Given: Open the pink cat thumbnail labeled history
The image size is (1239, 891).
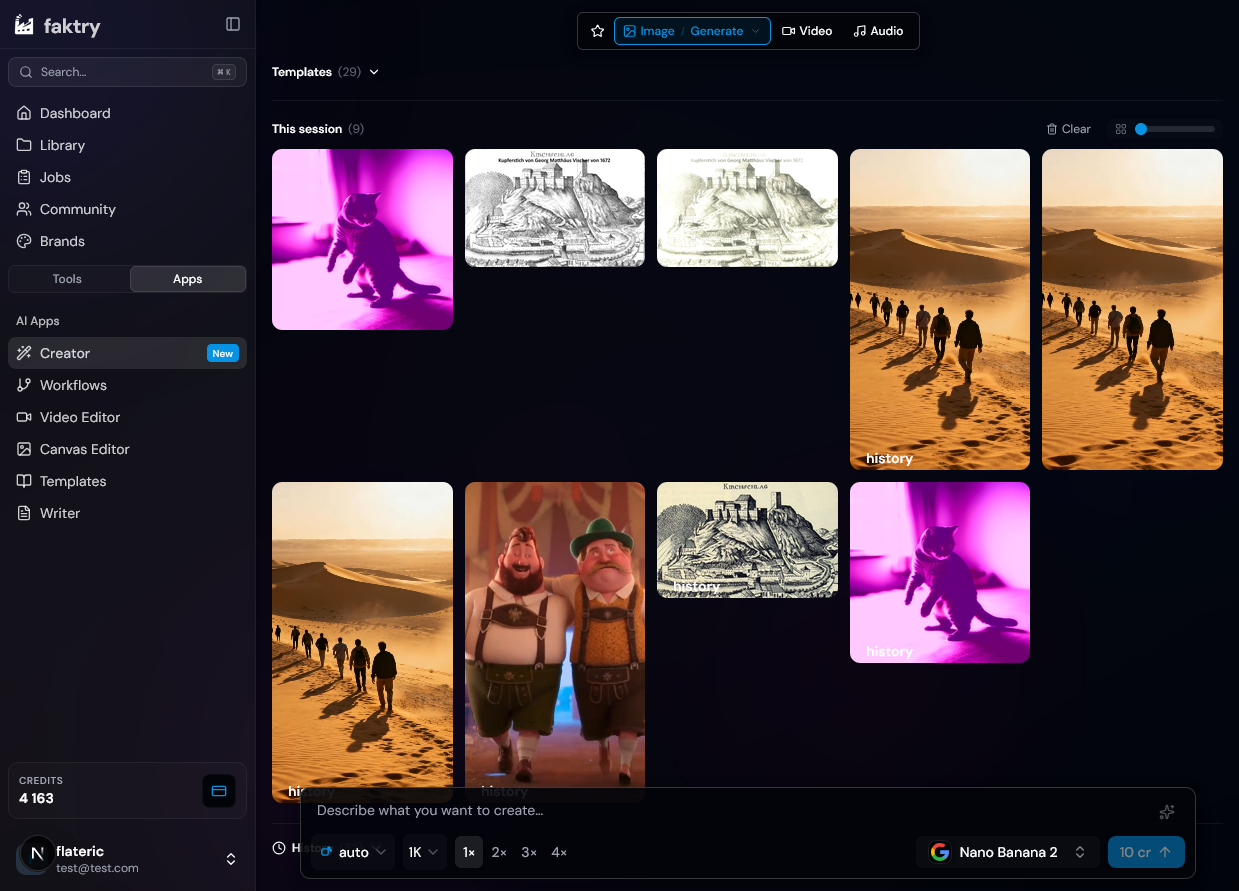Looking at the screenshot, I should 940,572.
